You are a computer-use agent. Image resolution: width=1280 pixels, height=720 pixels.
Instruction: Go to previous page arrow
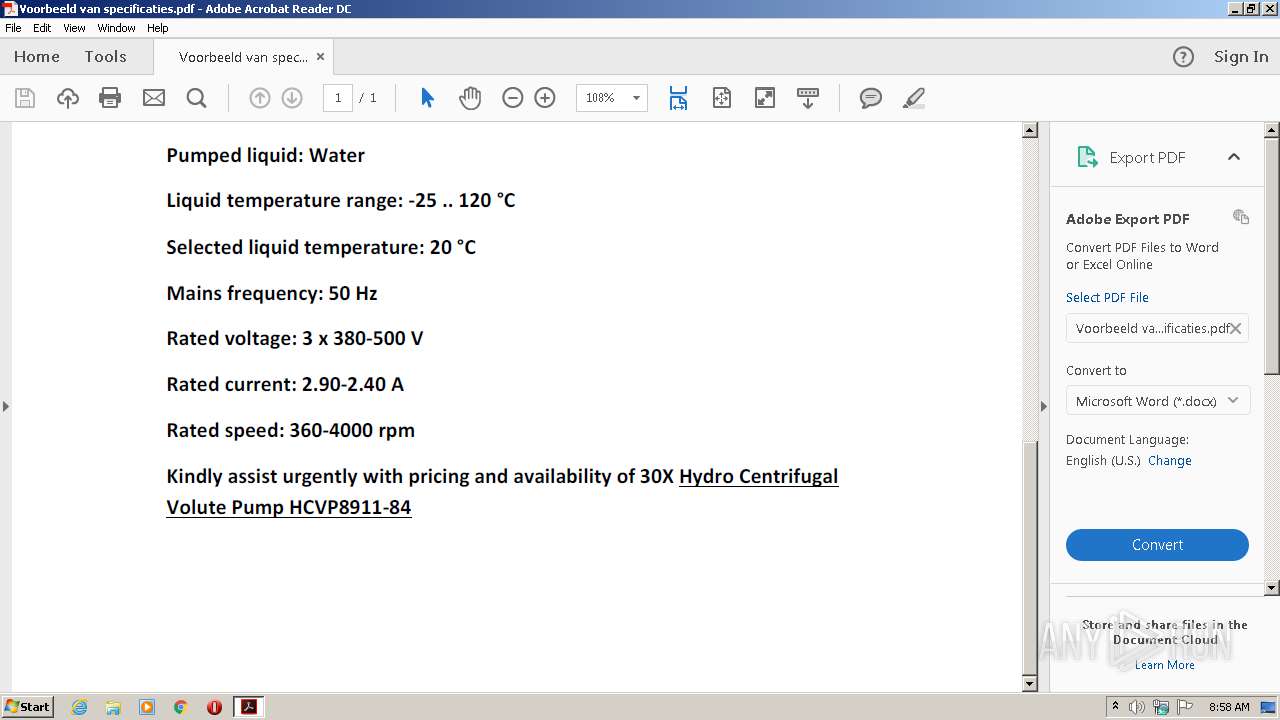[260, 98]
